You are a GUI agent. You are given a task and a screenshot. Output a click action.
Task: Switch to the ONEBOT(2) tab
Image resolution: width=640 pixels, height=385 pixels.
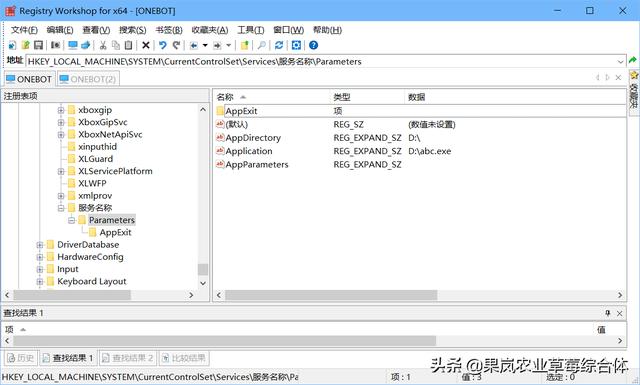[x=88, y=79]
